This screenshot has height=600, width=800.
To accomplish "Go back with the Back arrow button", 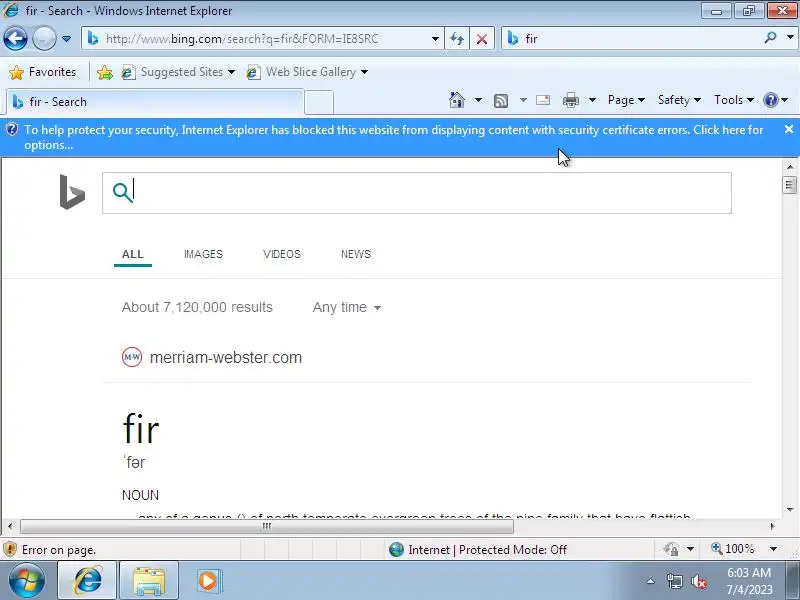I will coord(15,39).
